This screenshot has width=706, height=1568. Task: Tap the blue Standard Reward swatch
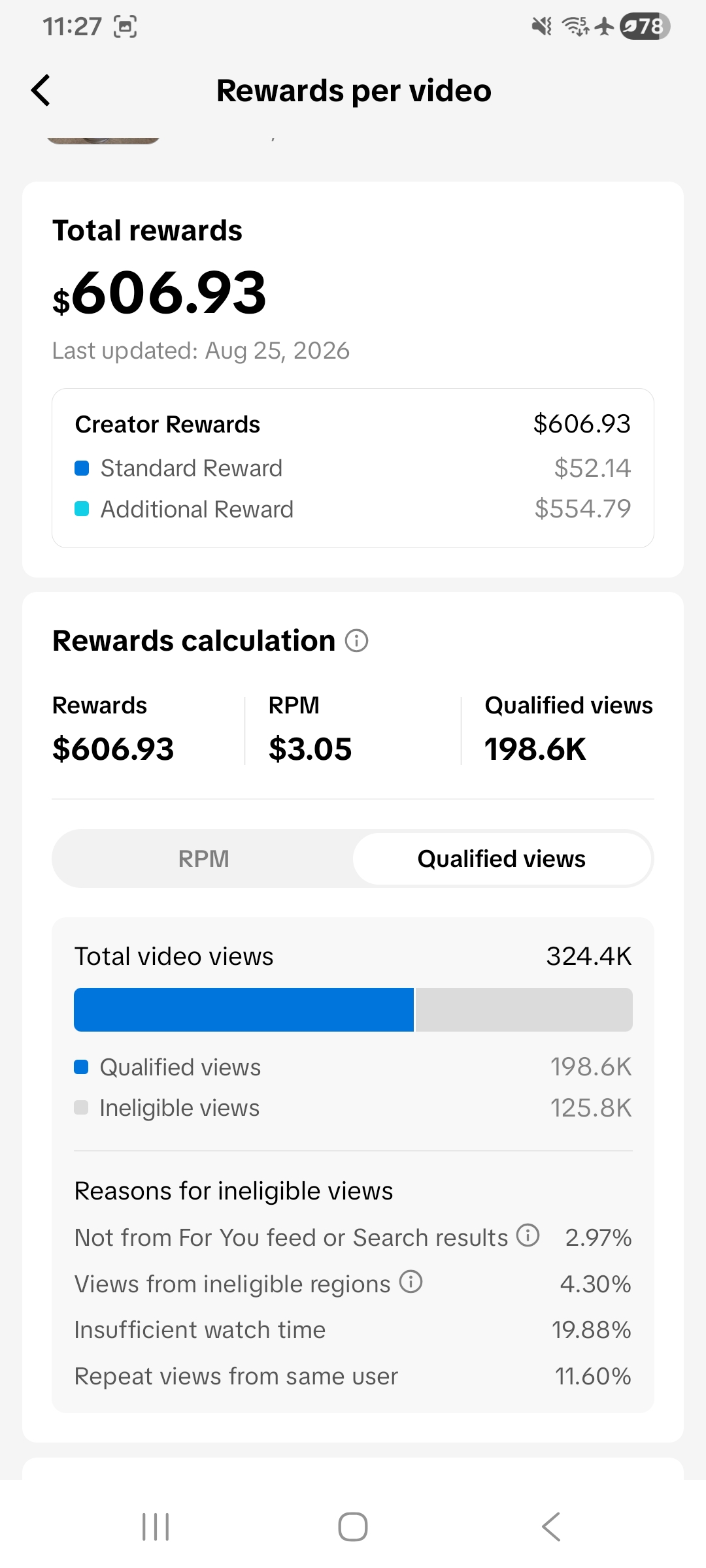pos(82,468)
